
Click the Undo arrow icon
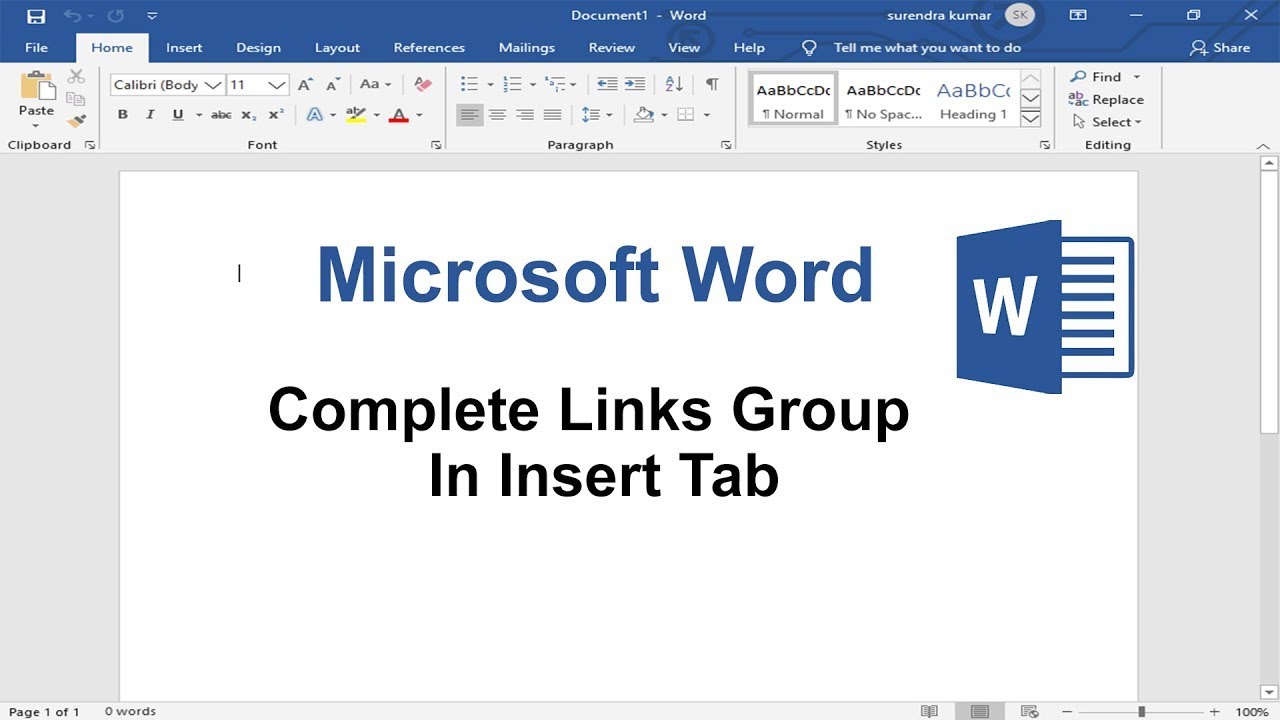click(x=72, y=16)
